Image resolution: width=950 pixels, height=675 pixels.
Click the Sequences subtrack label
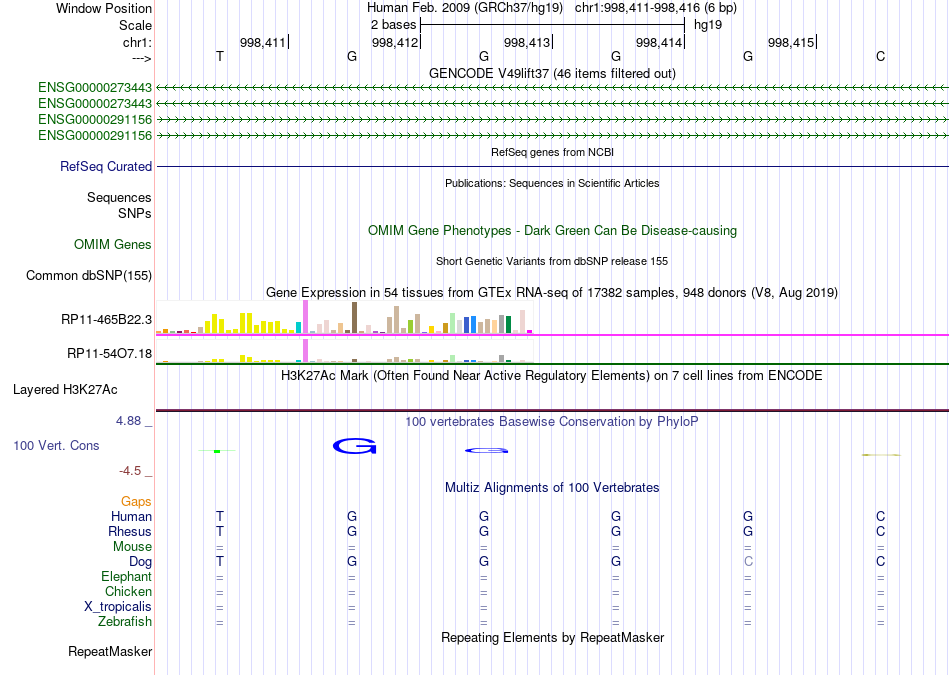point(119,198)
